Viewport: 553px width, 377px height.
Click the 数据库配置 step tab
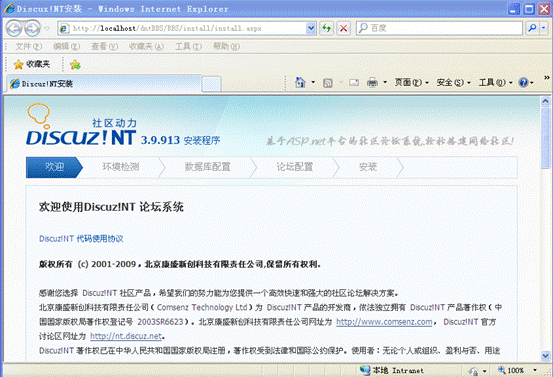(208, 167)
